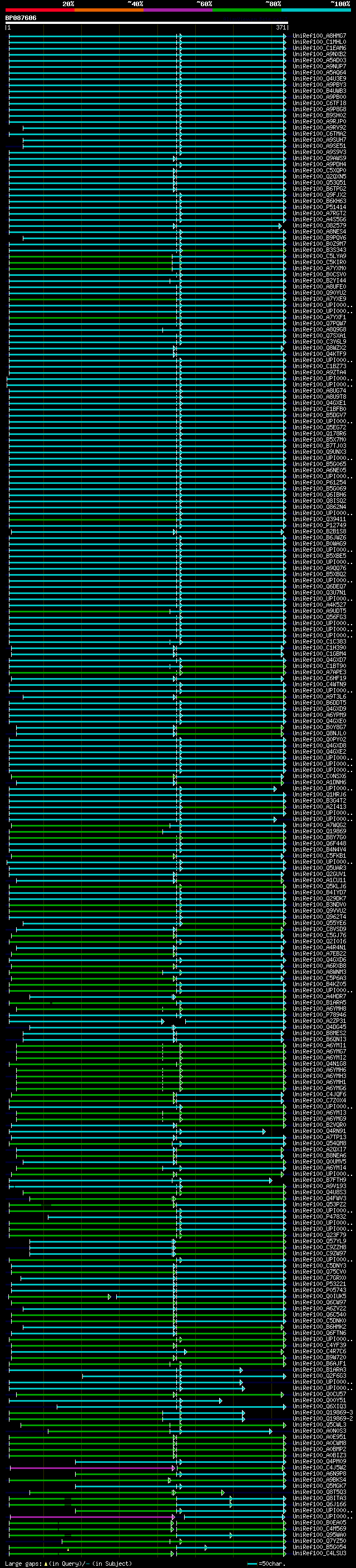Image resolution: width=356 pixels, height=1568 pixels.
Task: Select the UniRef100_Q9VVU2 label
Action: tap(319, 911)
